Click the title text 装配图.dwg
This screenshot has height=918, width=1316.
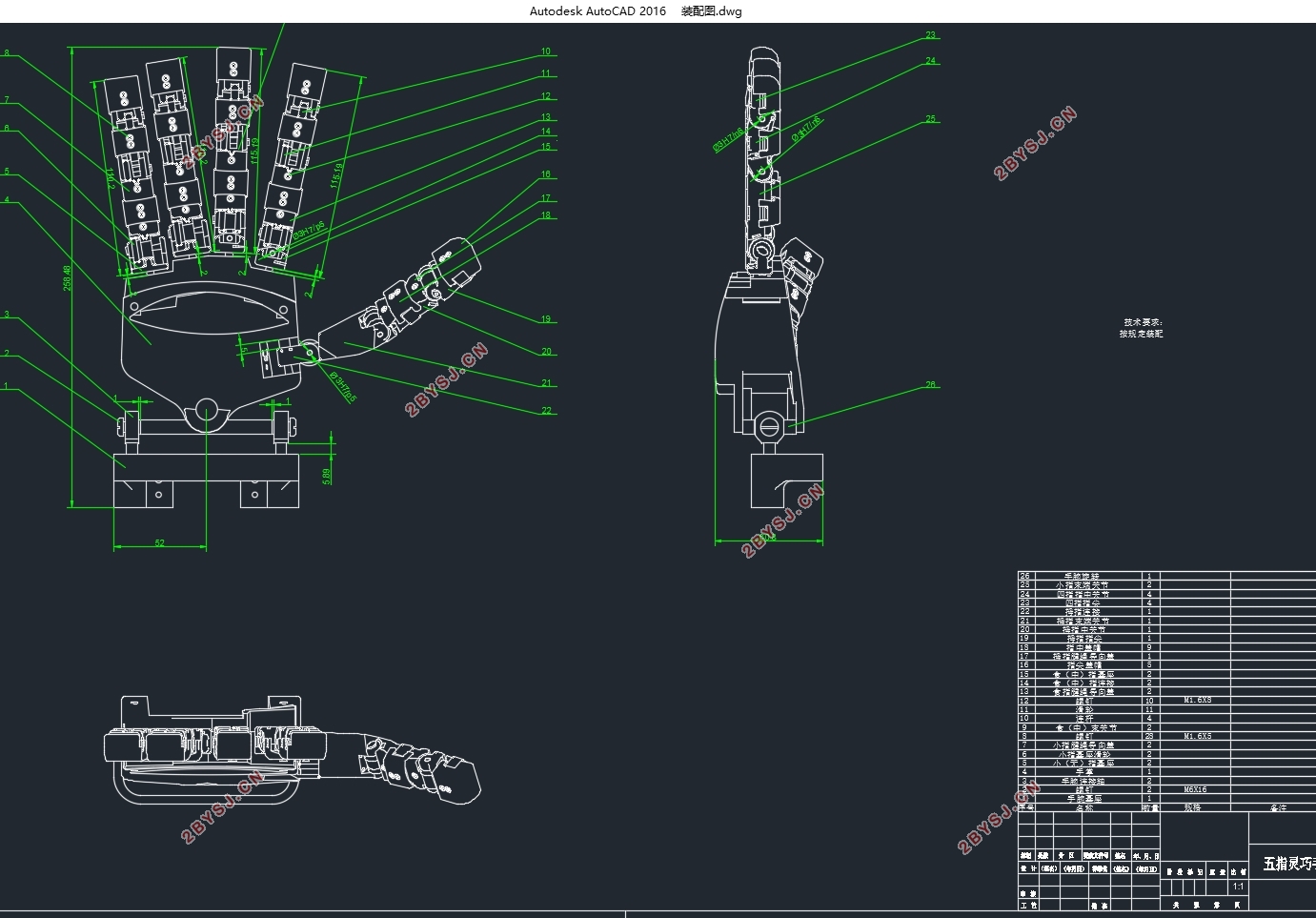pyautogui.click(x=711, y=11)
